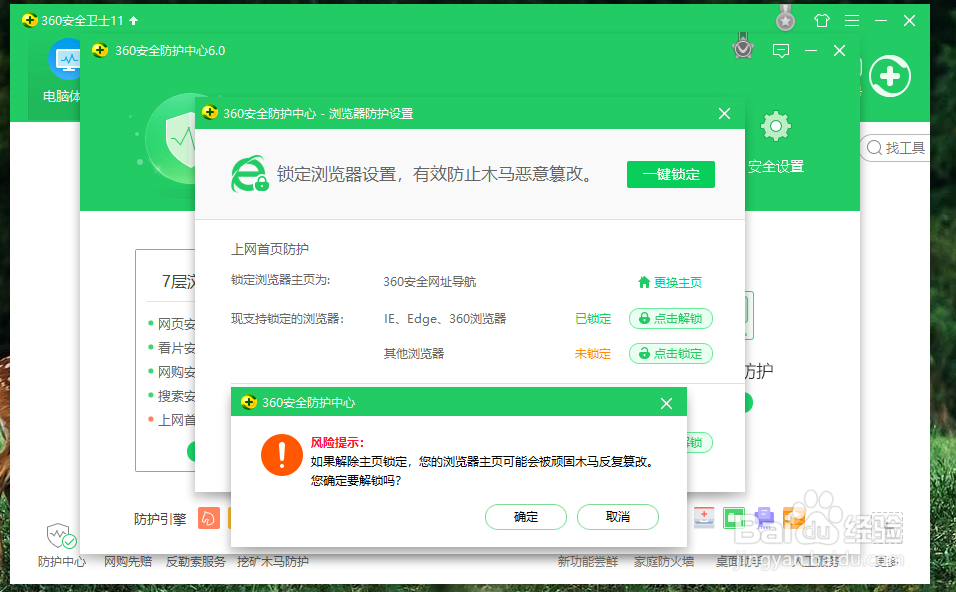This screenshot has width=956, height=592.
Task: Select the 上网首 list item
Action: click(x=172, y=420)
